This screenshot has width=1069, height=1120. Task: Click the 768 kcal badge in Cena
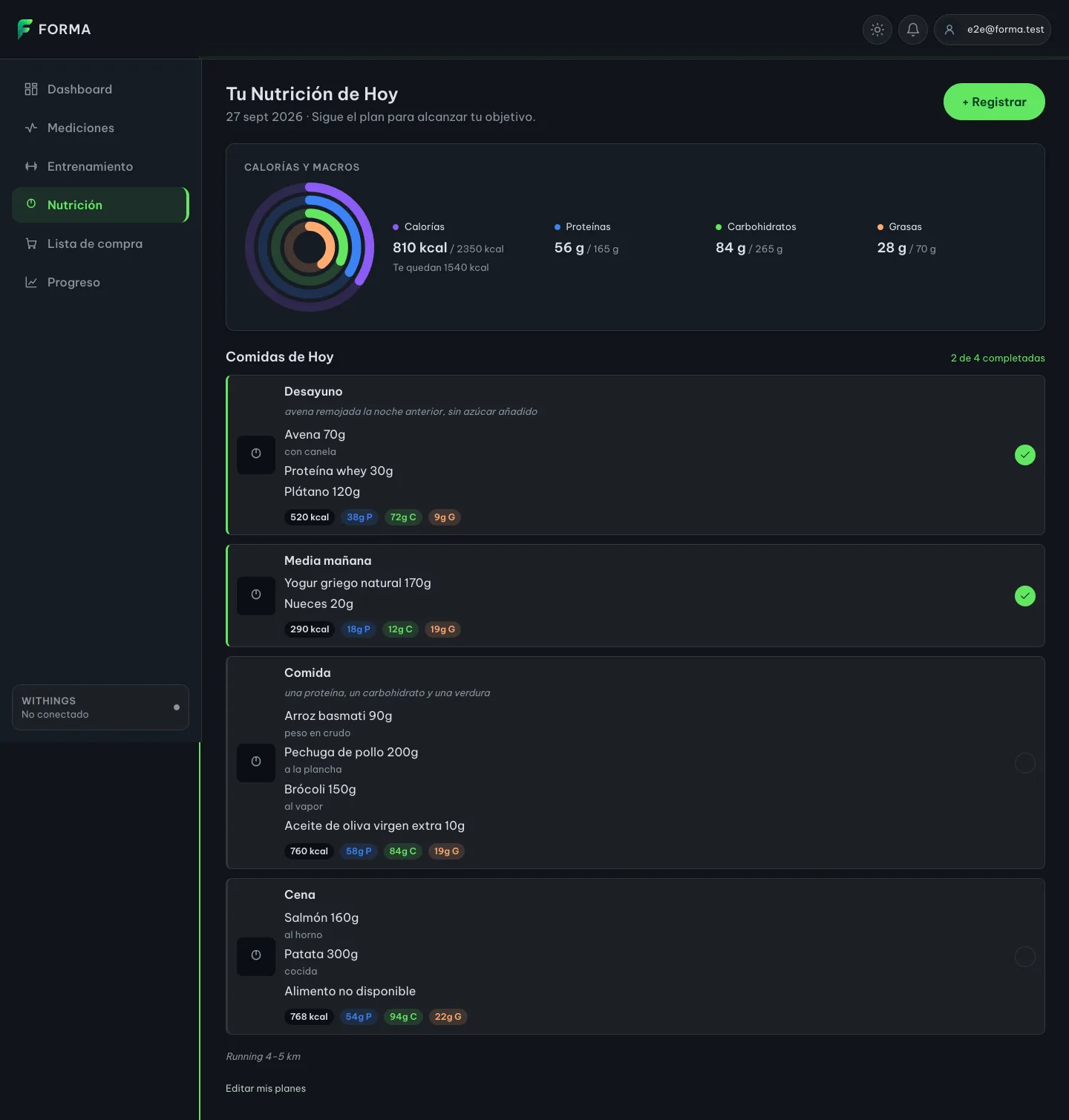(309, 1017)
